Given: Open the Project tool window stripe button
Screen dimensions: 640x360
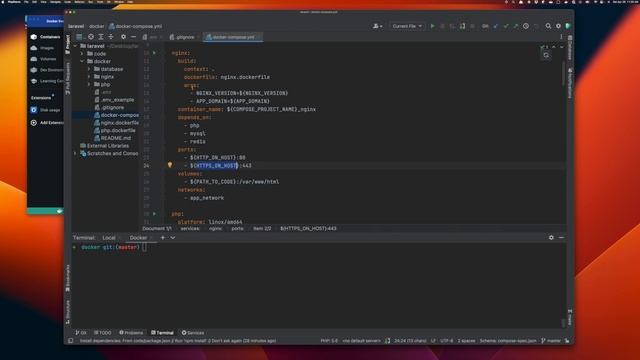Looking at the screenshot, I should [68, 44].
